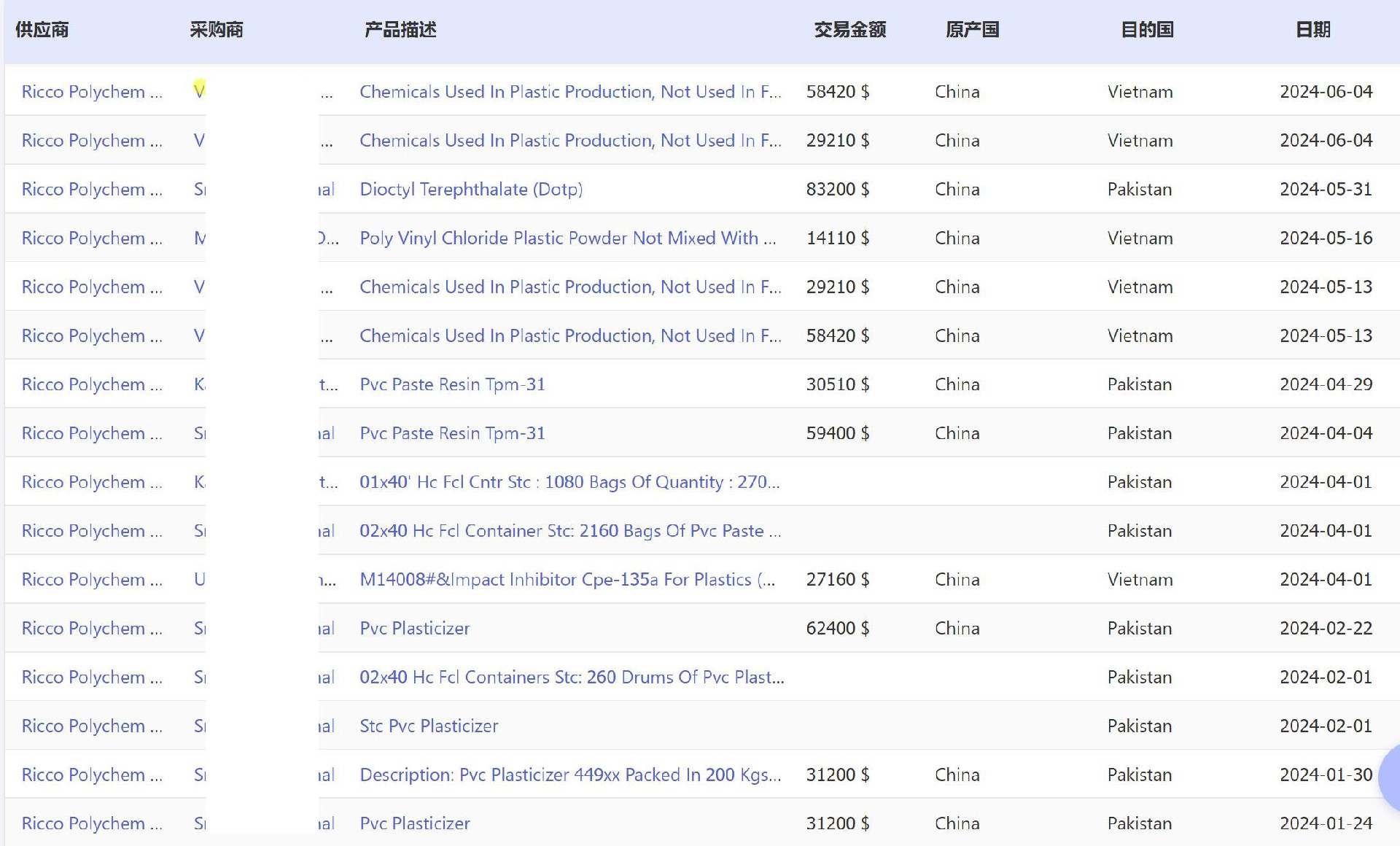Image resolution: width=1400 pixels, height=846 pixels.
Task: Select the 59400 $ transaction amount
Action: tap(838, 433)
